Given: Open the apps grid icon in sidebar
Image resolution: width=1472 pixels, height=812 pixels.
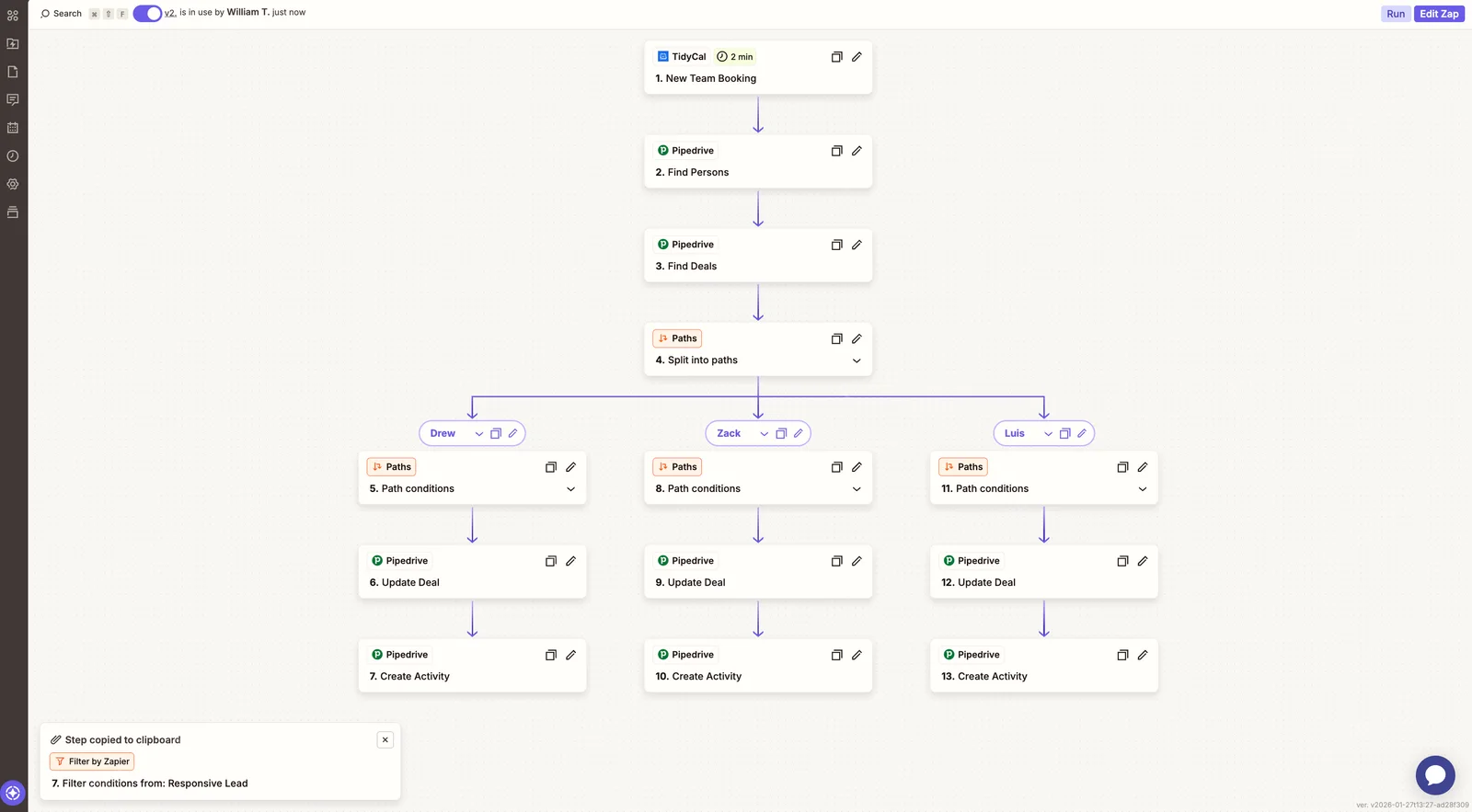Looking at the screenshot, I should click(x=13, y=16).
